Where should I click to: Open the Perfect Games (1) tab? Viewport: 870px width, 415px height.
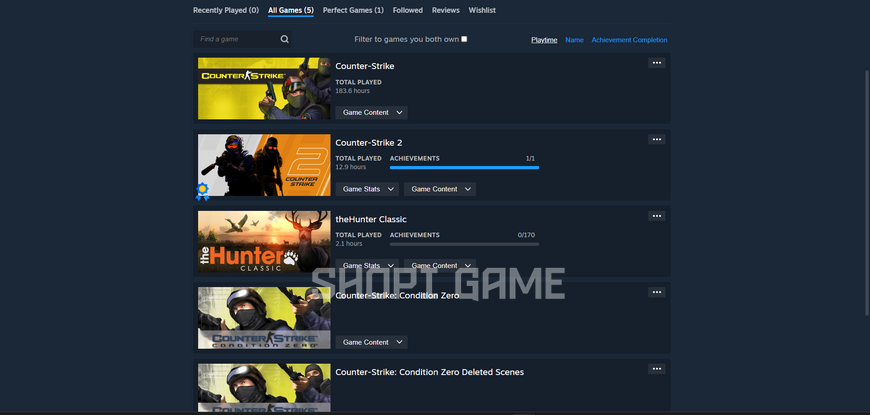coord(353,10)
